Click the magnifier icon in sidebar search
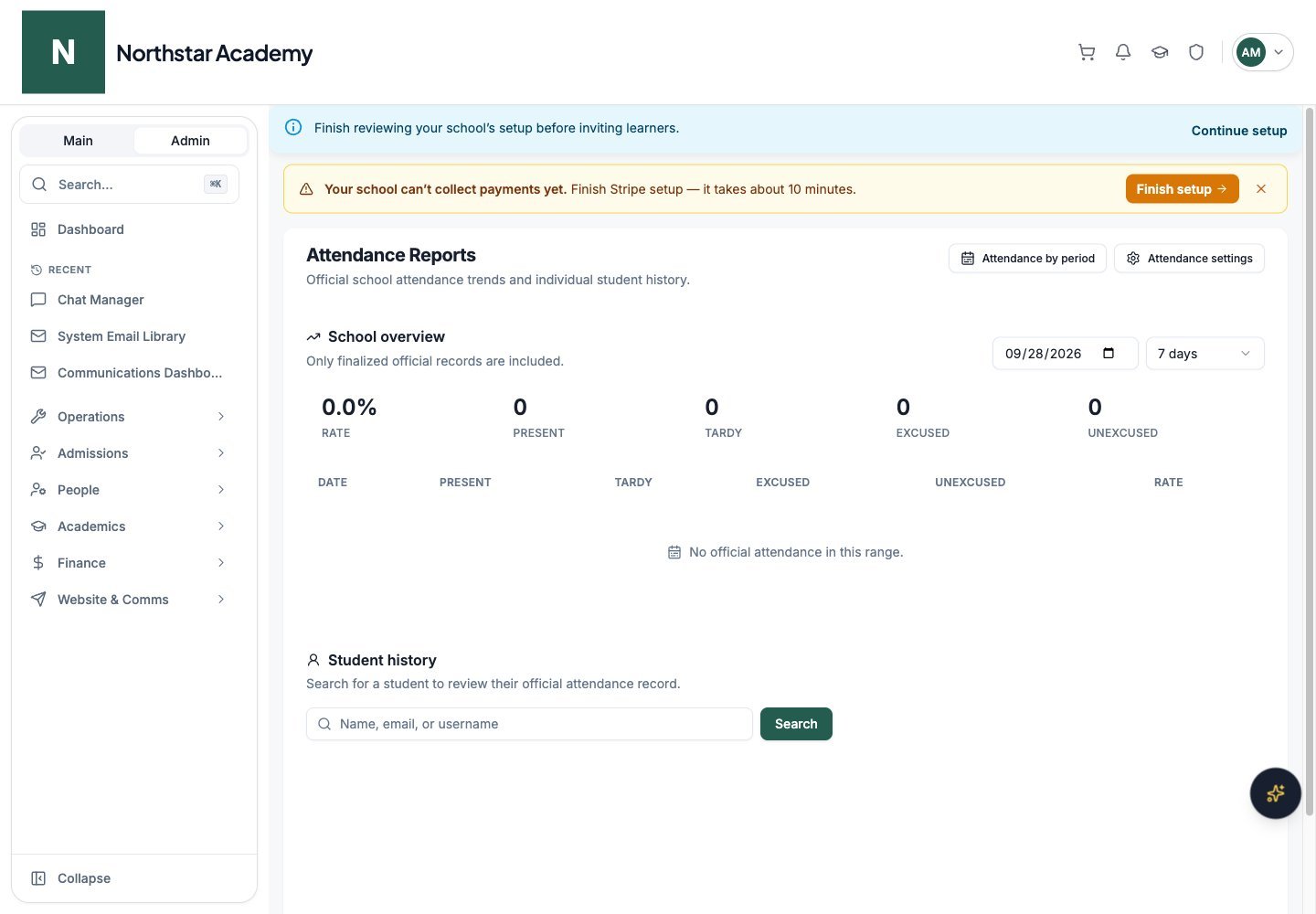This screenshot has width=1316, height=914. click(x=39, y=185)
